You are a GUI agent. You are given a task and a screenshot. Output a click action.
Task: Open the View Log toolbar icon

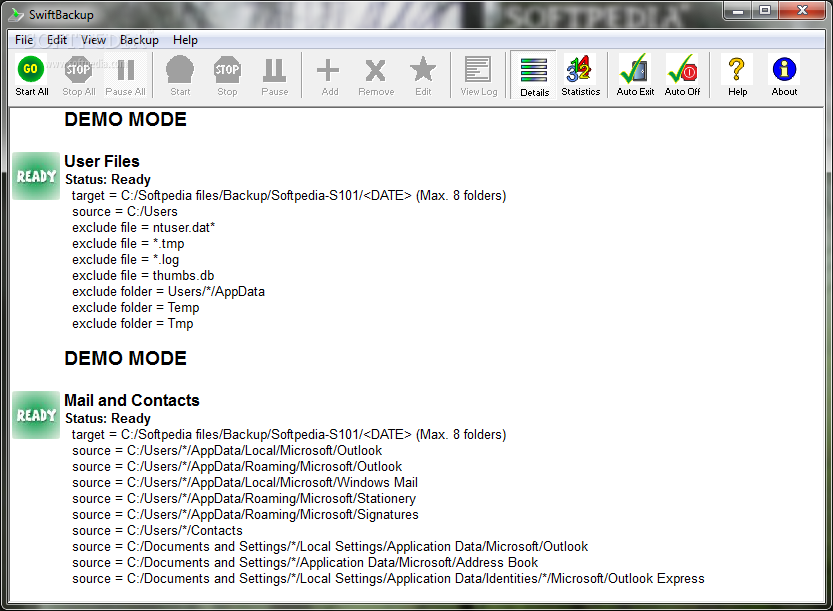tap(478, 69)
